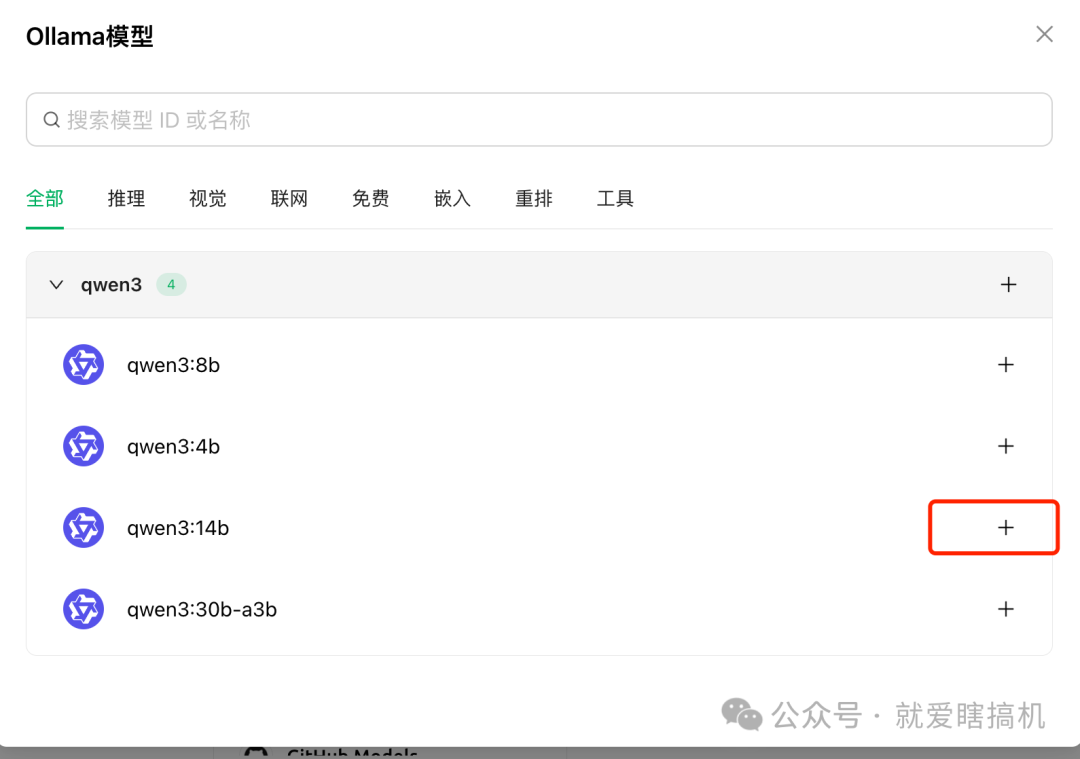Click the Qwen logo beside qwen3:14b
1080x759 pixels.
(83, 528)
